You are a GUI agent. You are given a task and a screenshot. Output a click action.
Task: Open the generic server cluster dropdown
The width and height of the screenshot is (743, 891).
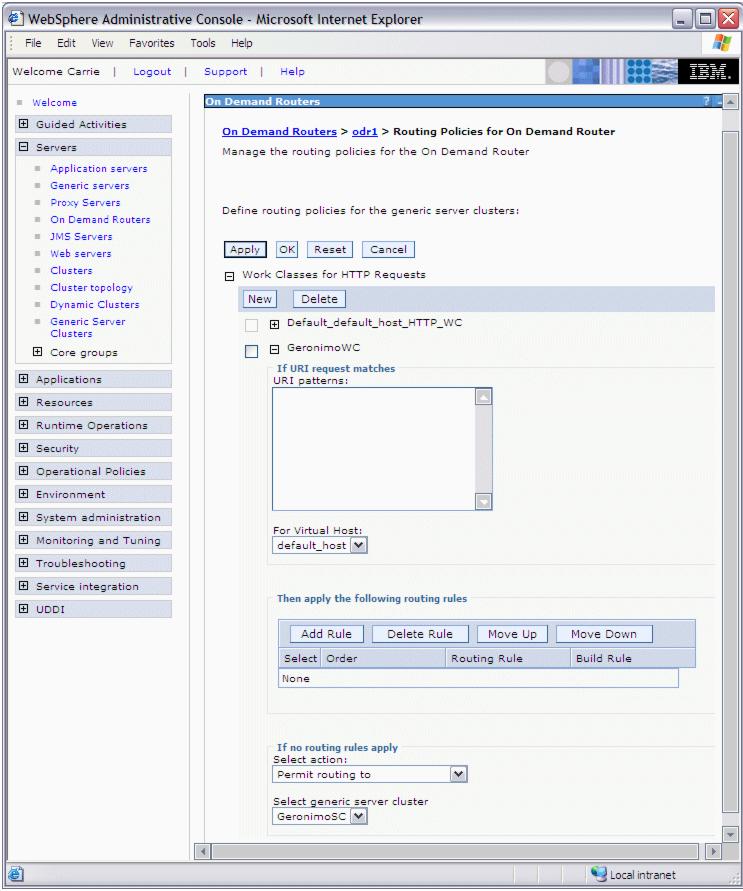pyautogui.click(x=358, y=817)
